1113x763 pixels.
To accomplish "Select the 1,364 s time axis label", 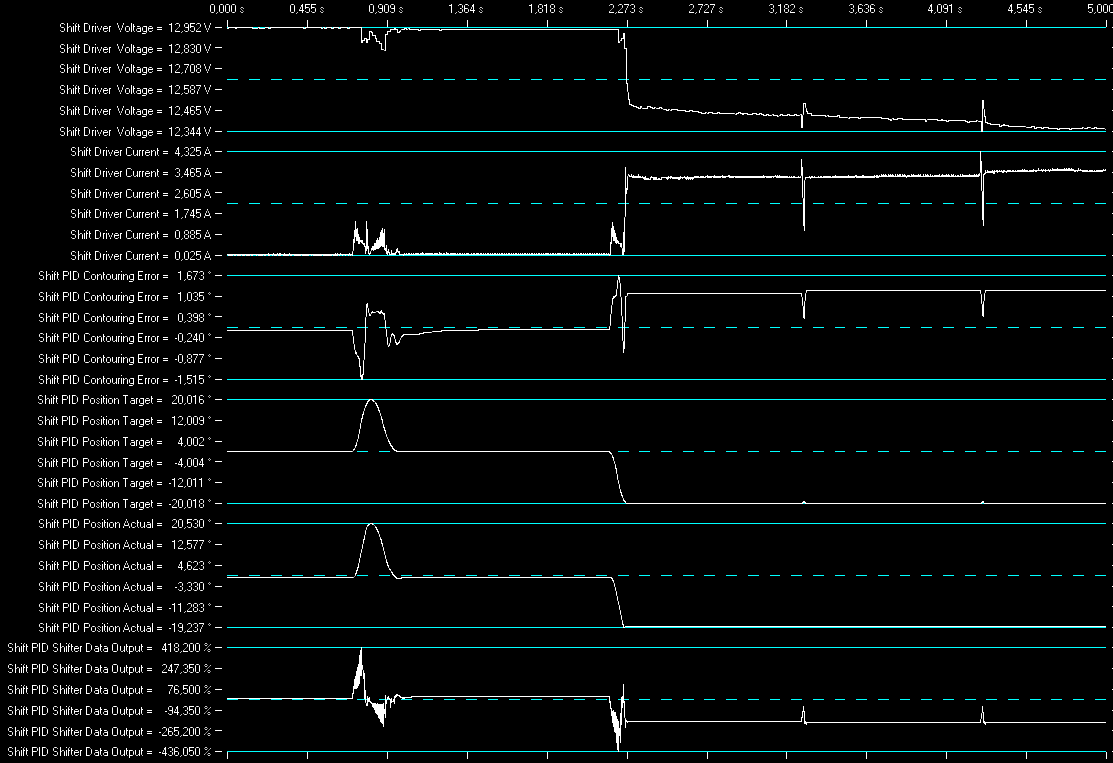I will [466, 9].
